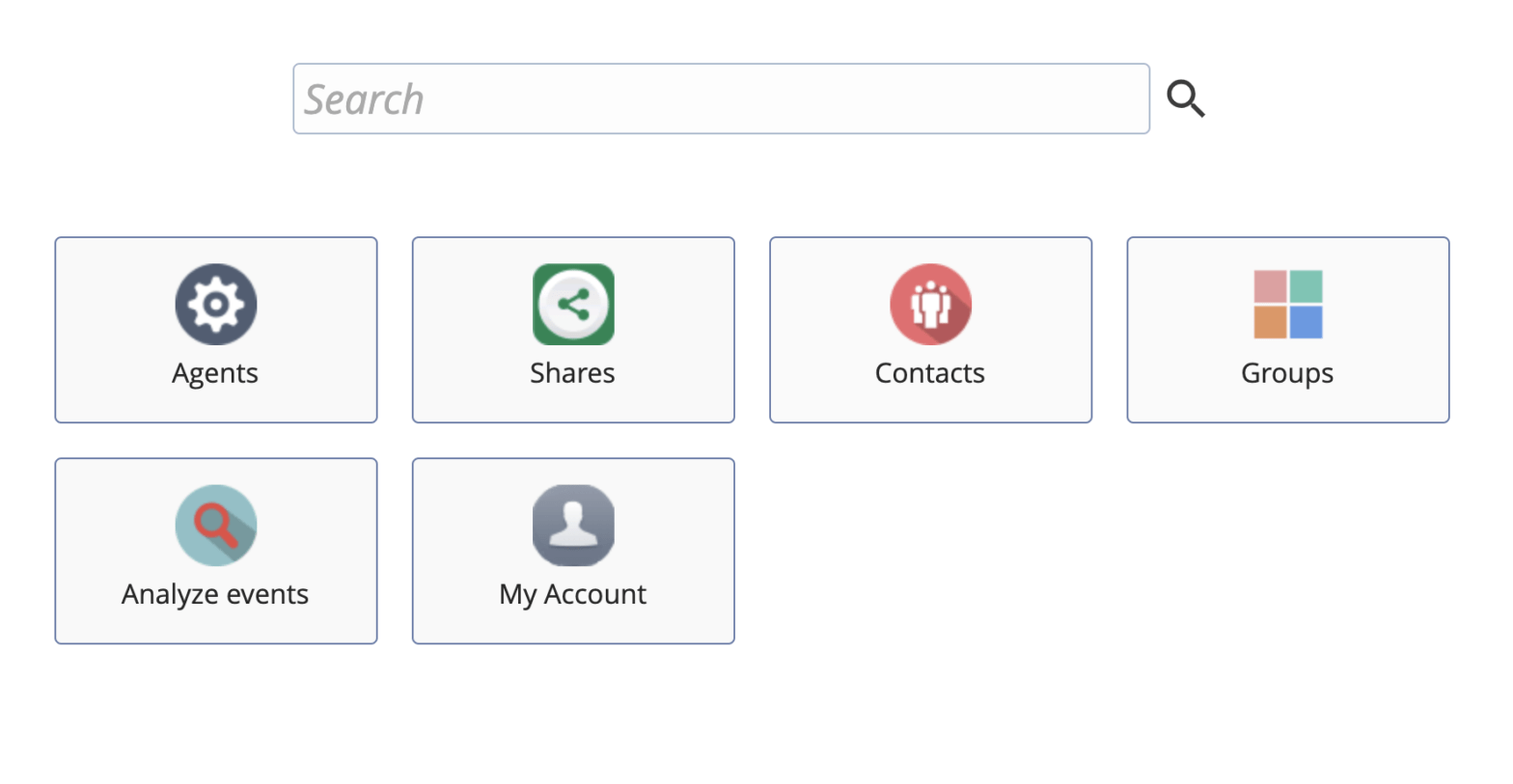Select the Shares label text
Viewport: 1513px width, 784px height.
click(572, 373)
